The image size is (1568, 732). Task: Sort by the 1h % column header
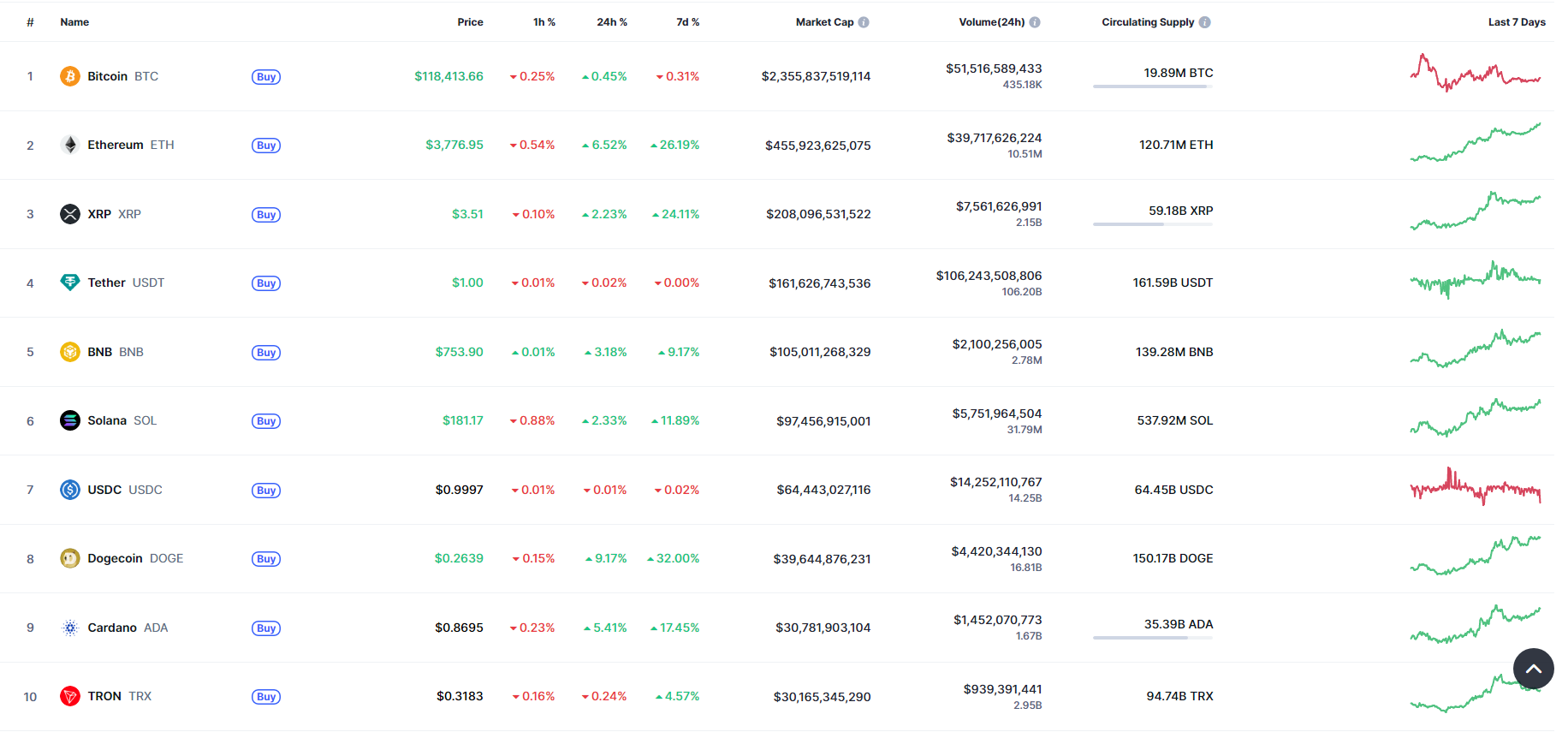[x=544, y=22]
